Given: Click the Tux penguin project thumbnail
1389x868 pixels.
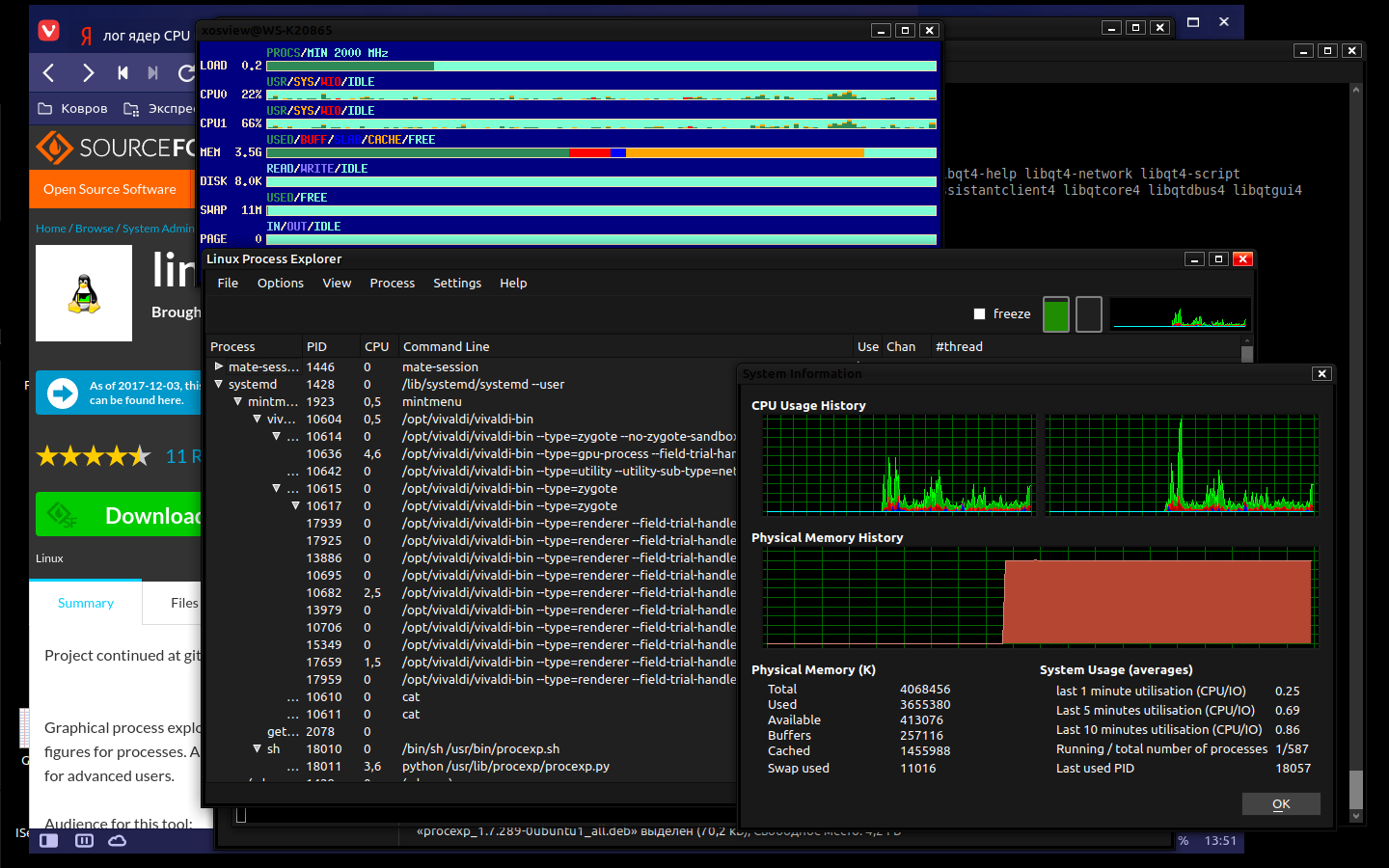Looking at the screenshot, I should 84,293.
